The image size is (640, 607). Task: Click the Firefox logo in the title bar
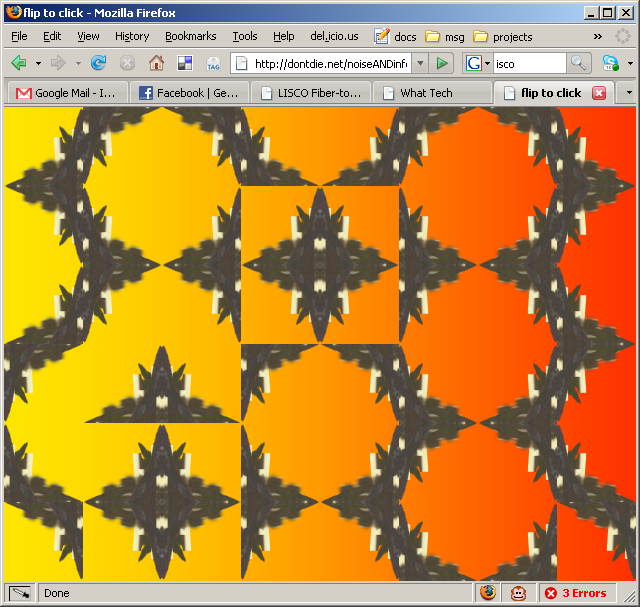(13, 12)
